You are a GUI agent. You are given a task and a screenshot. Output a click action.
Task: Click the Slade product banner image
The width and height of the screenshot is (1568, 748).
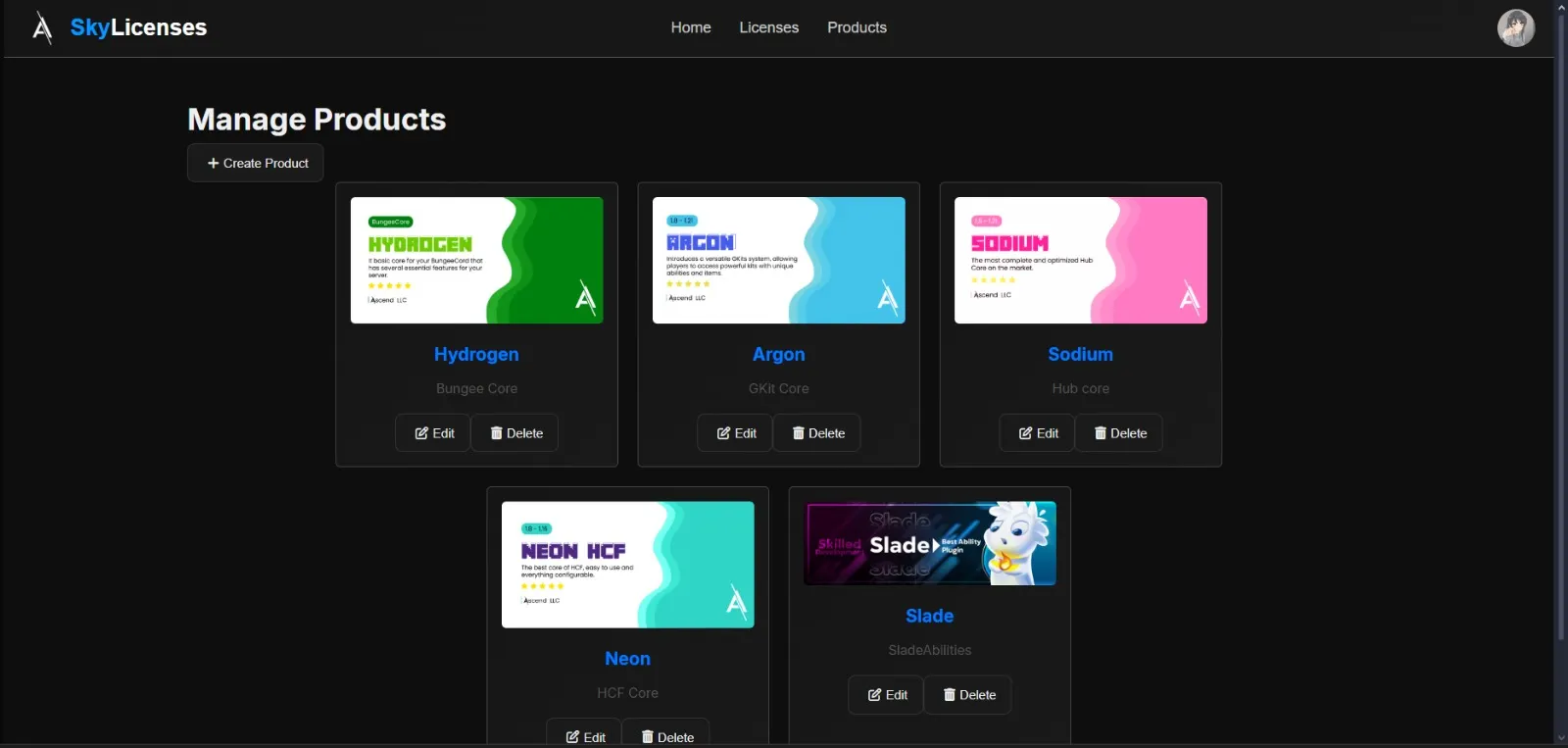(x=929, y=544)
